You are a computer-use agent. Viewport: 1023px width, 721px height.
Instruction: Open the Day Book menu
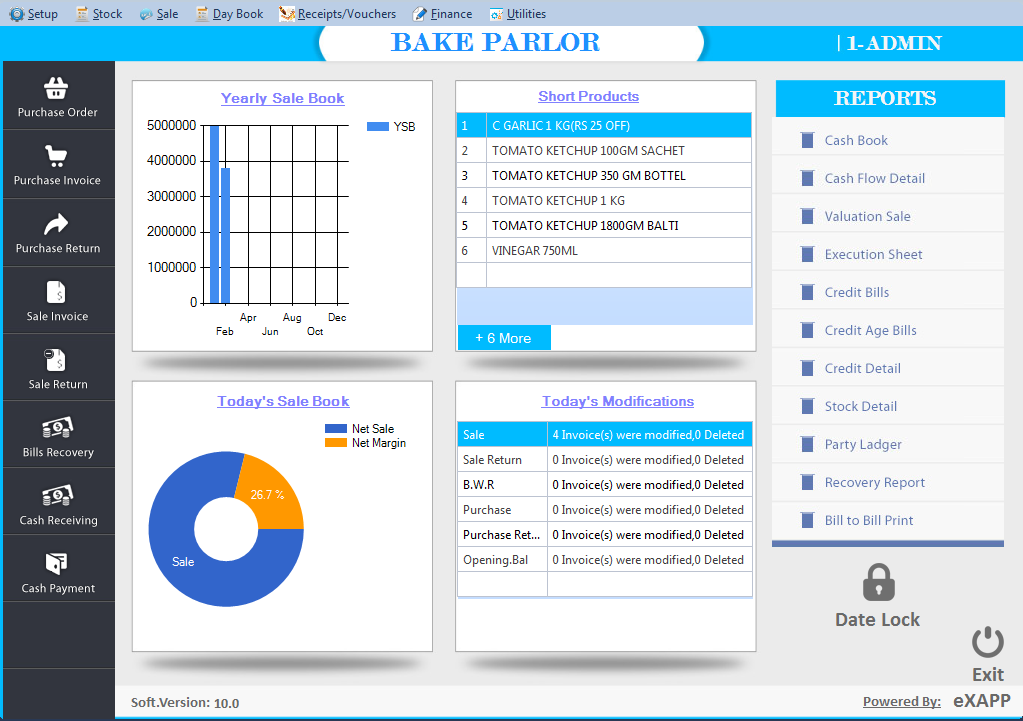tap(229, 14)
